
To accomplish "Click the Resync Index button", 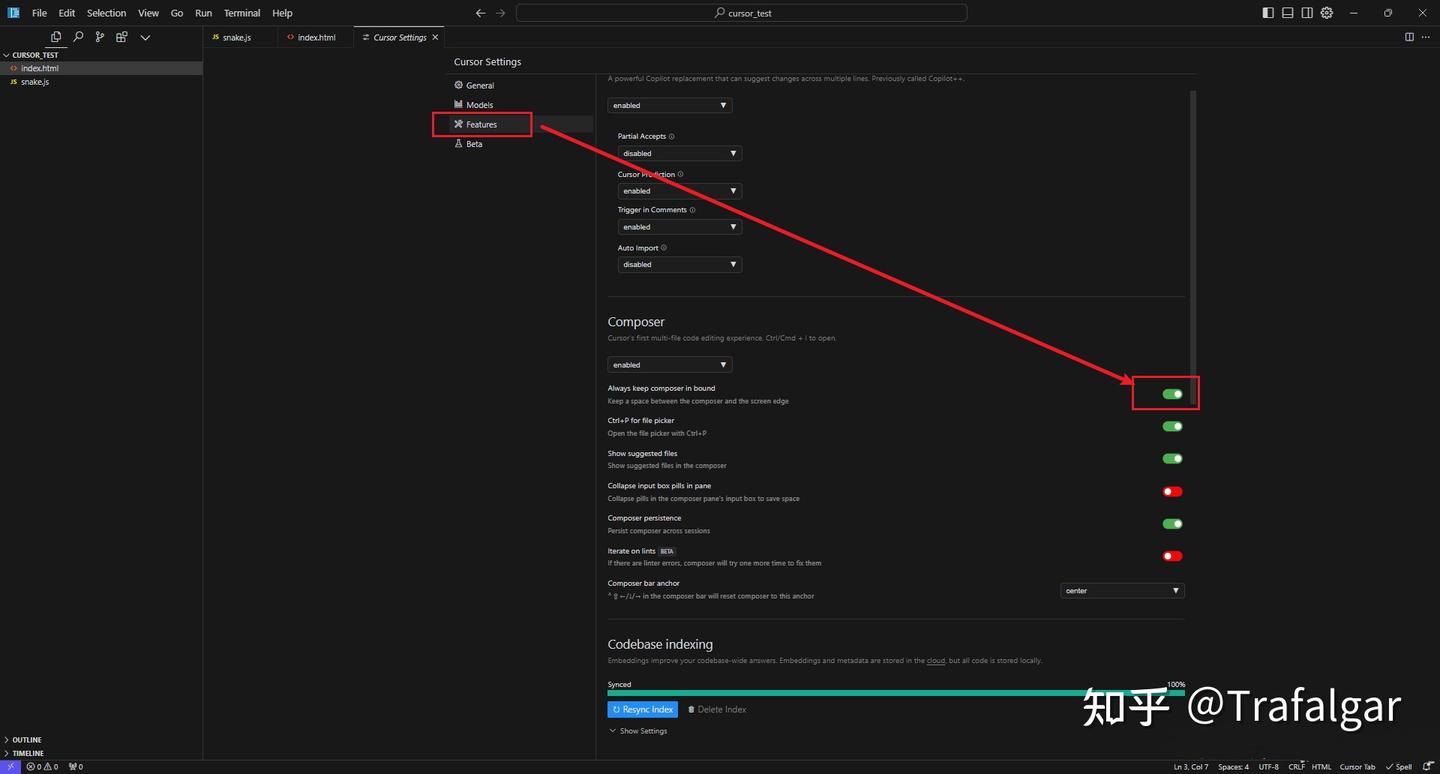I will pyautogui.click(x=642, y=709).
